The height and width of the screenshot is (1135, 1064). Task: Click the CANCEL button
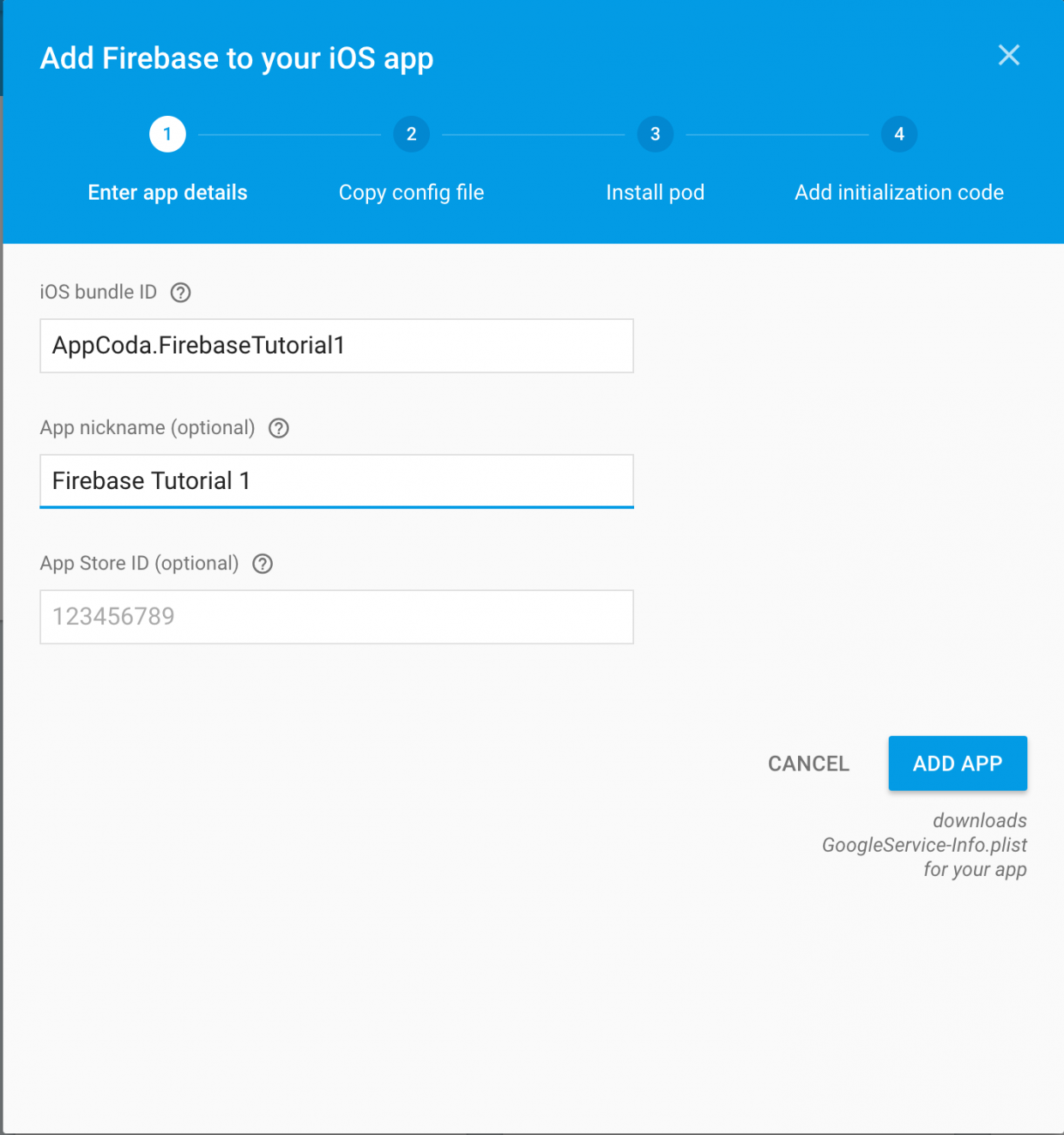pyautogui.click(x=808, y=764)
